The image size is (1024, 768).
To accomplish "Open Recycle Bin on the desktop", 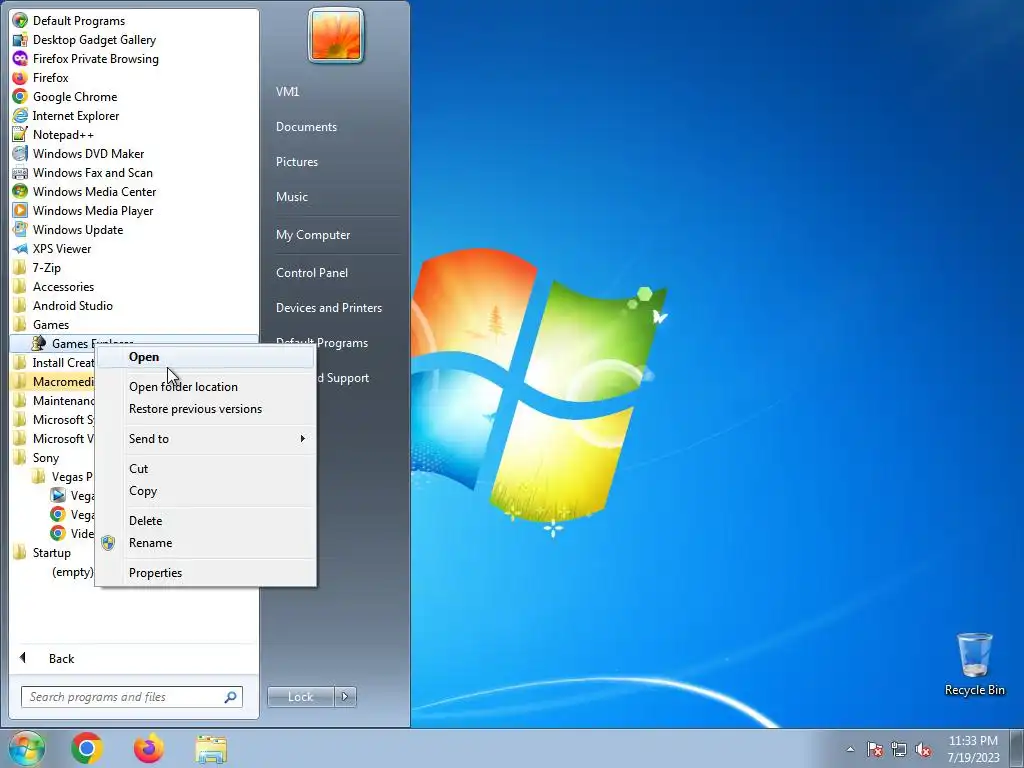I will click(974, 664).
